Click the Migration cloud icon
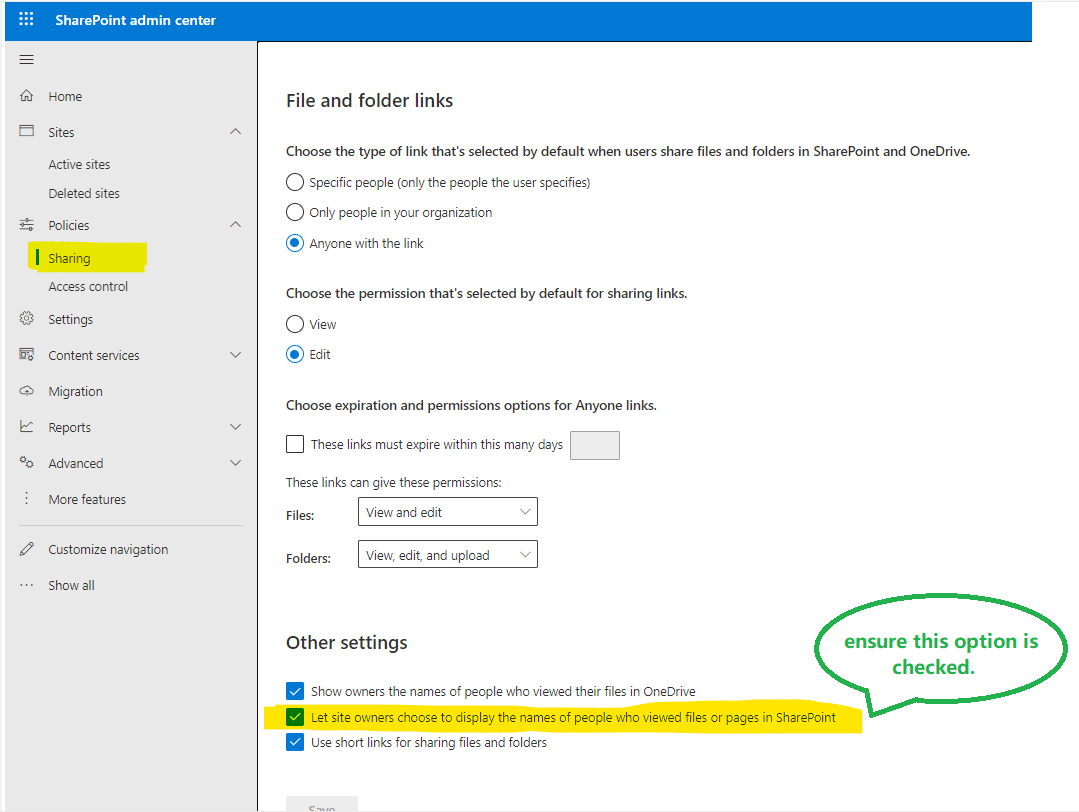Image resolution: width=1079 pixels, height=812 pixels. point(26,391)
